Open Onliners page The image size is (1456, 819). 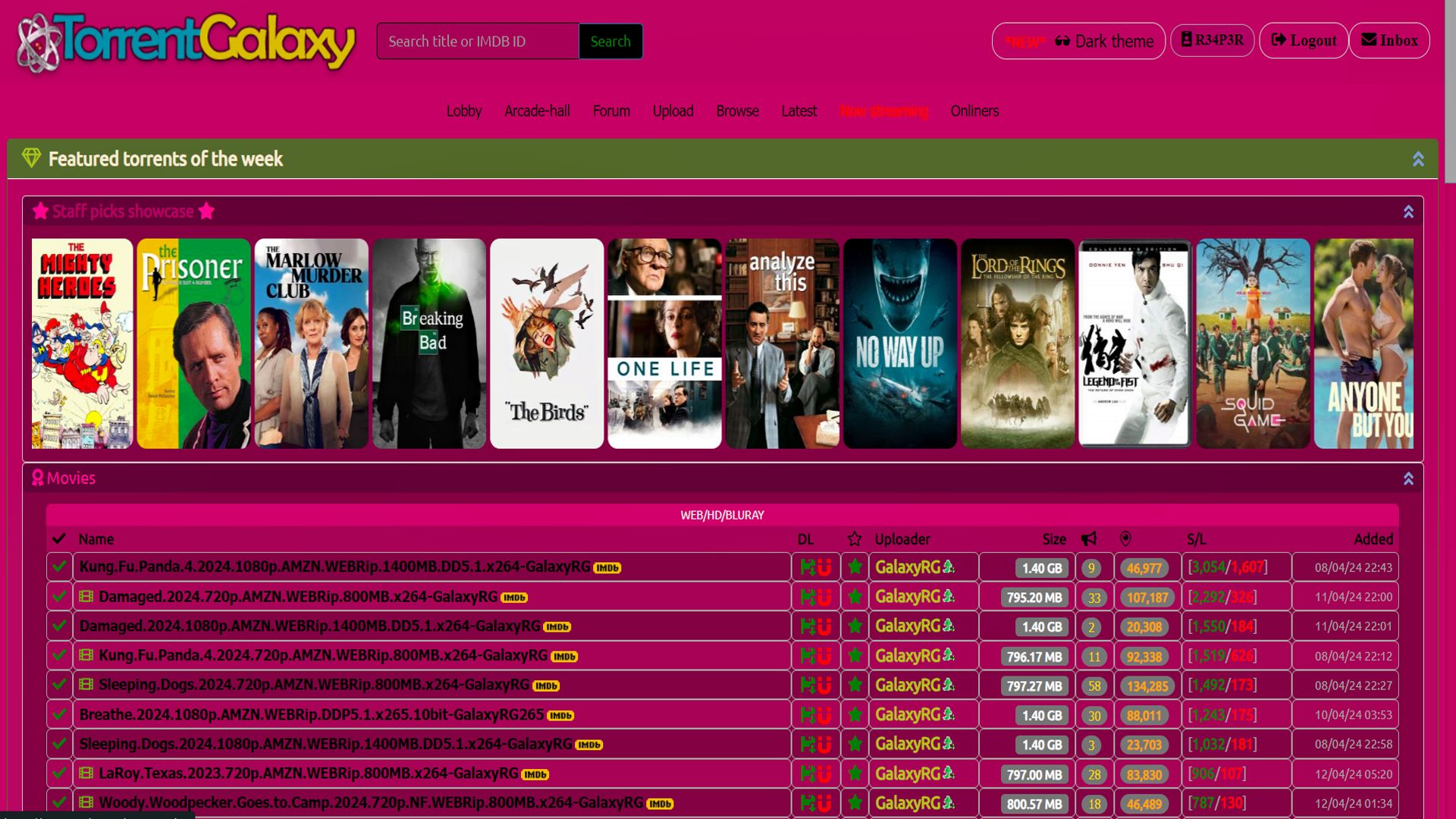(x=974, y=111)
